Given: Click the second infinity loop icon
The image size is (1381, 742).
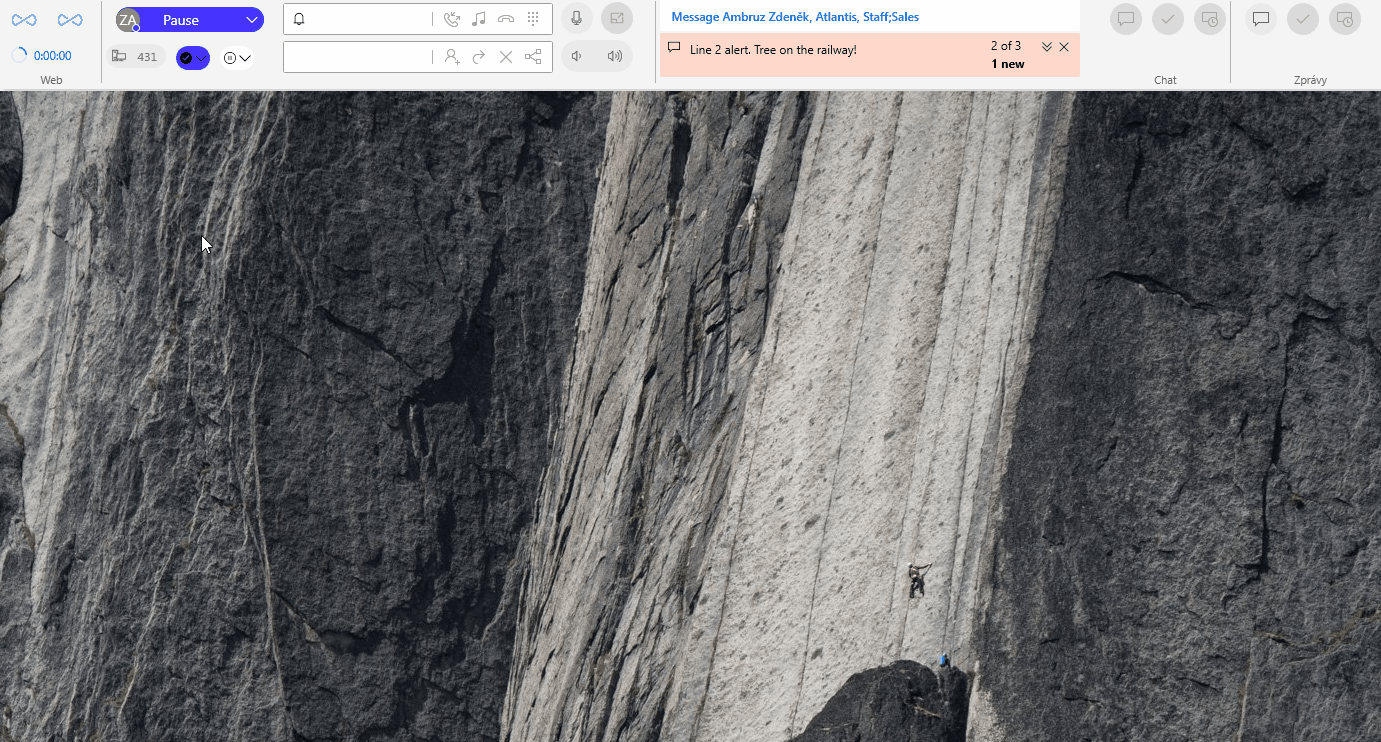Looking at the screenshot, I should (x=70, y=20).
